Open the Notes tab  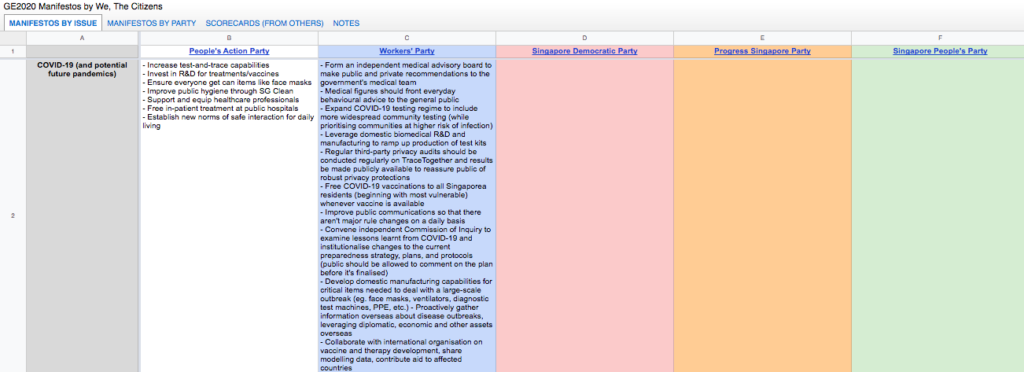(346, 23)
